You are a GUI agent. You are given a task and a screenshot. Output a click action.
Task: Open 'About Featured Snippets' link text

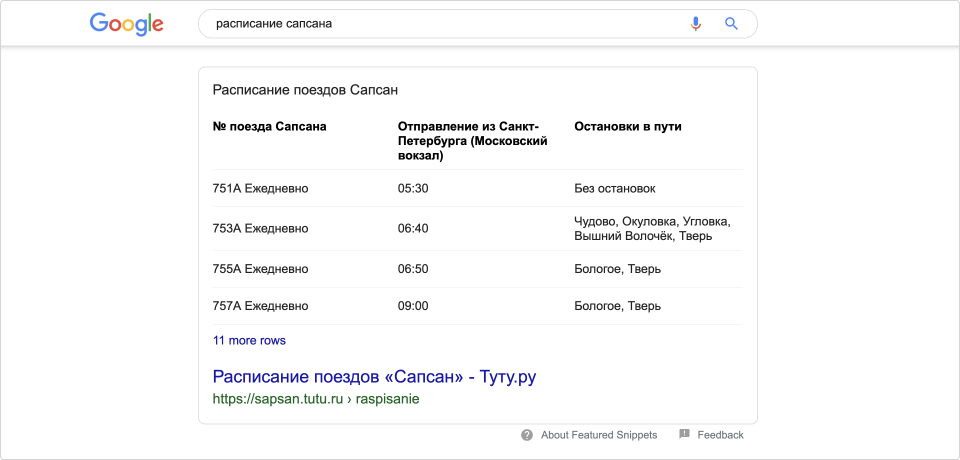click(599, 435)
